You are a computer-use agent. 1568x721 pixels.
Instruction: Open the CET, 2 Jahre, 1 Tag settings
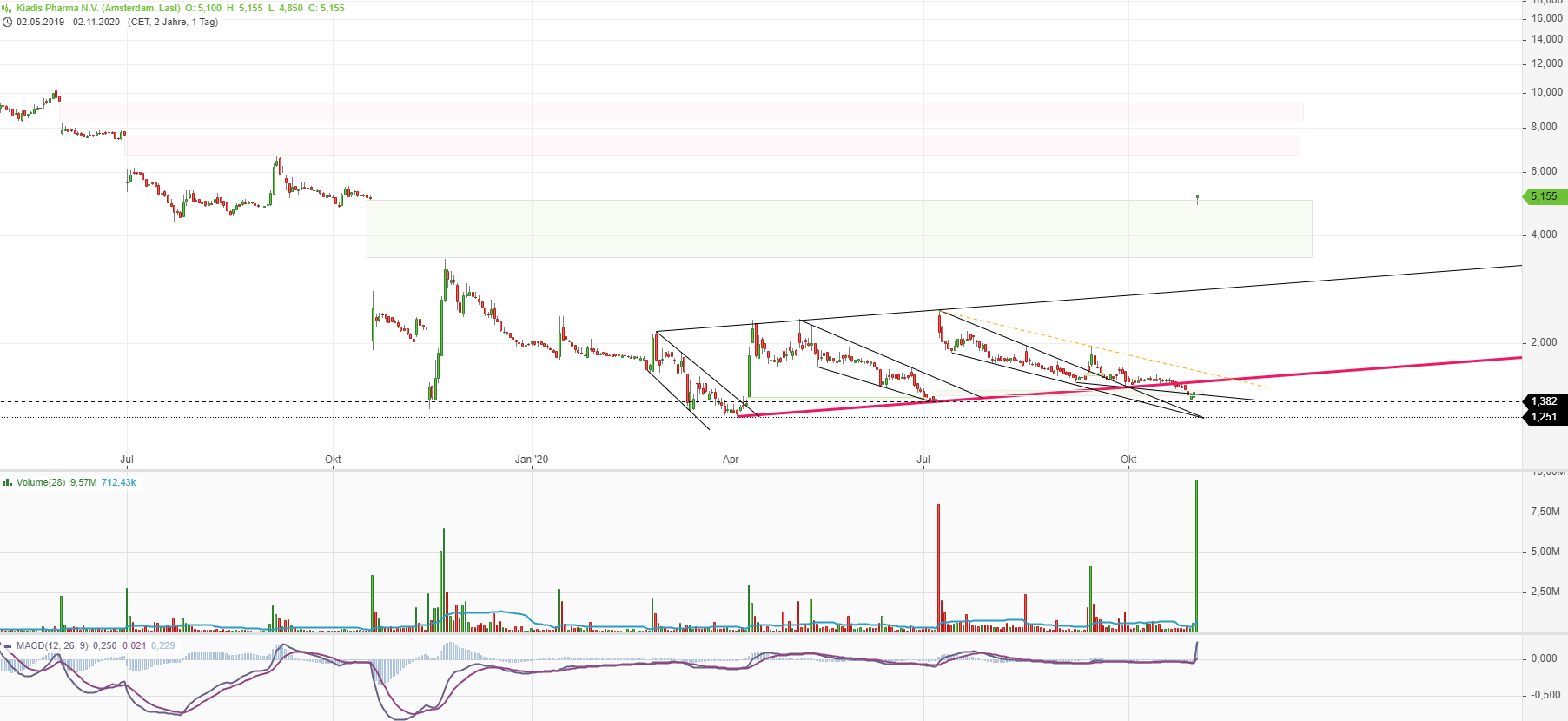pos(173,23)
